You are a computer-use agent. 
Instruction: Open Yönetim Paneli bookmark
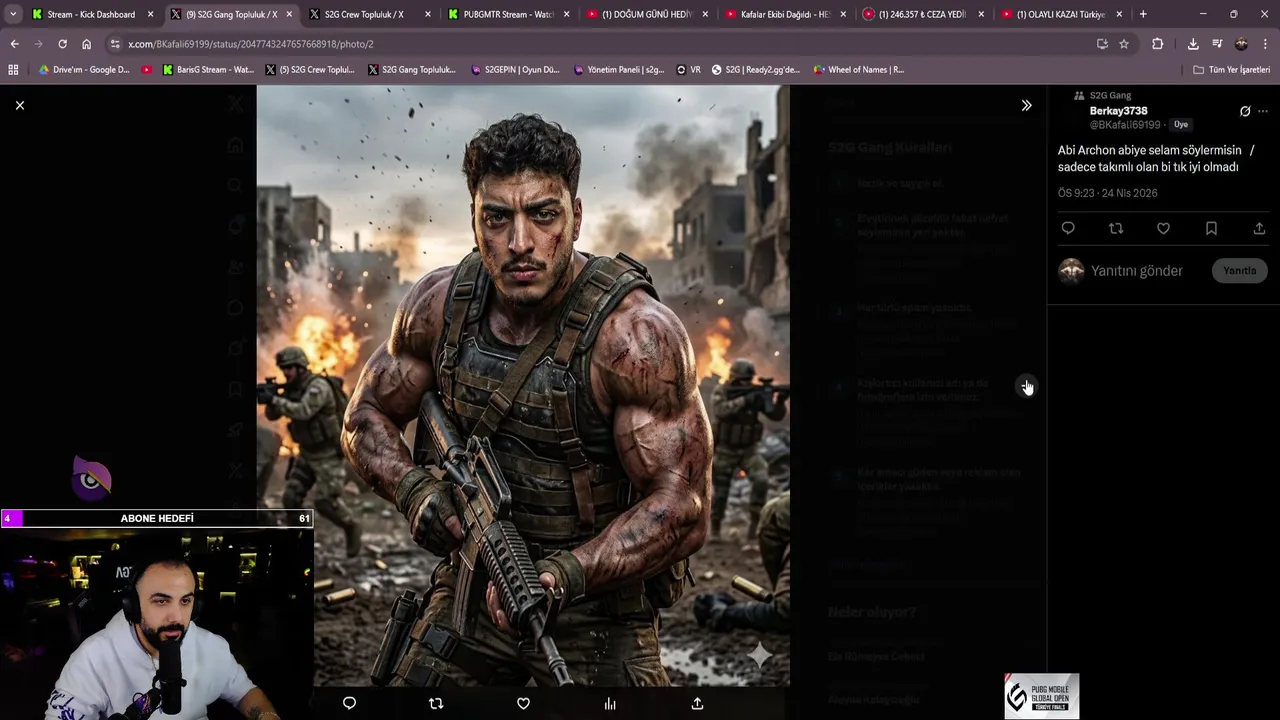tap(619, 70)
